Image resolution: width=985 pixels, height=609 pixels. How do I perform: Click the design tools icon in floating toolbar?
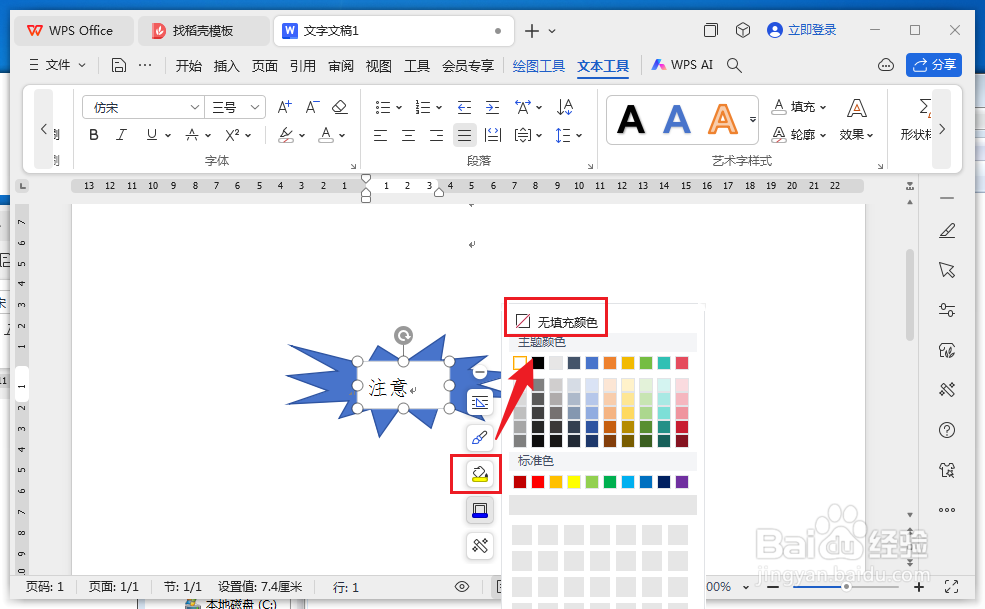click(480, 546)
